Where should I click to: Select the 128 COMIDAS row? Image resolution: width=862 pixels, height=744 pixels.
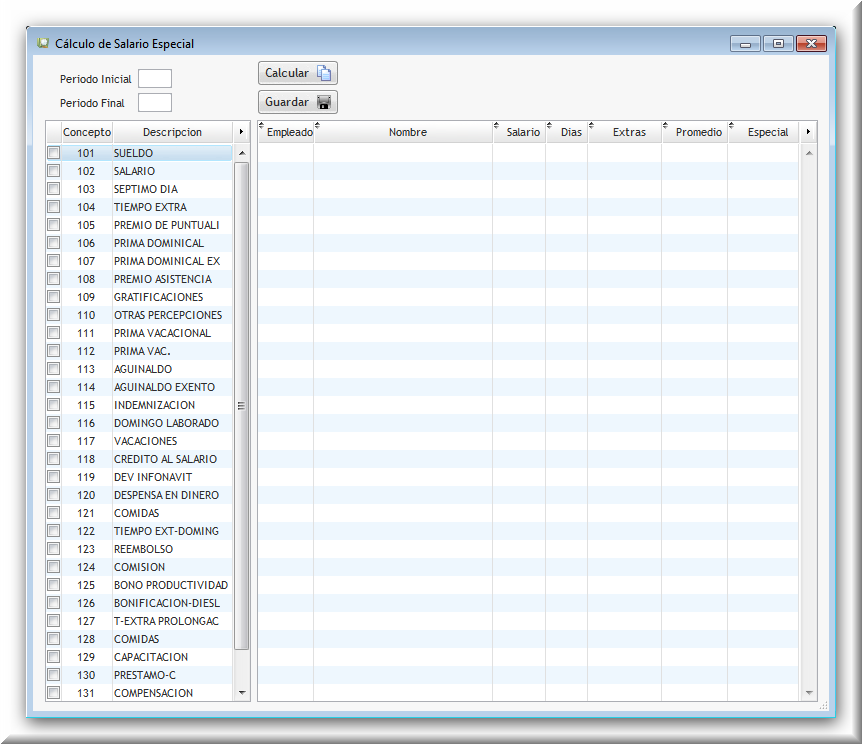pyautogui.click(x=140, y=639)
